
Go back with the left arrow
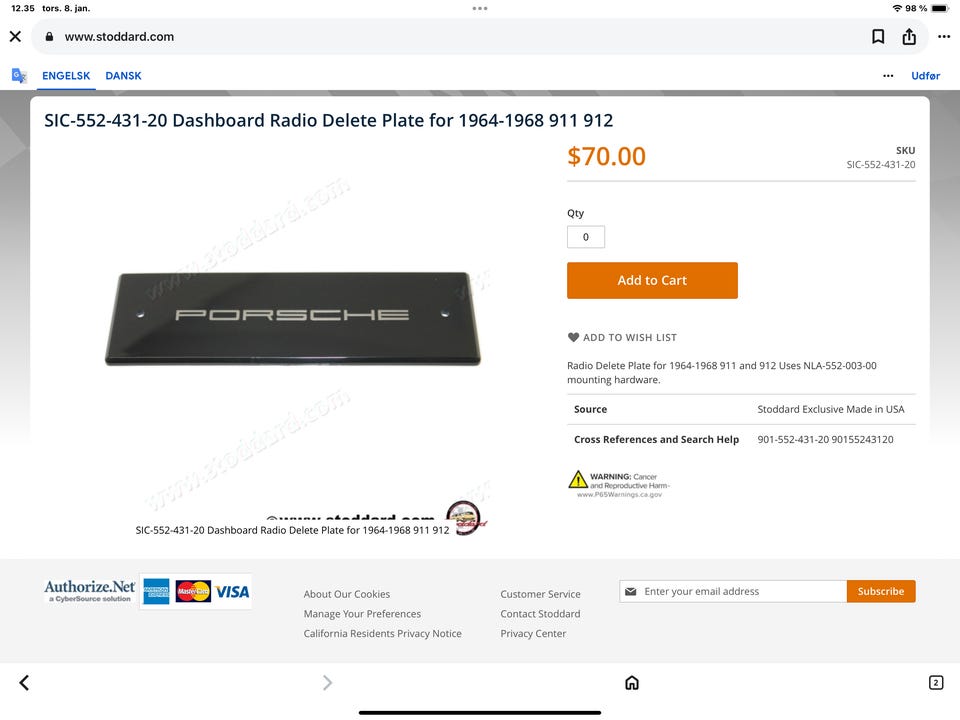24,683
